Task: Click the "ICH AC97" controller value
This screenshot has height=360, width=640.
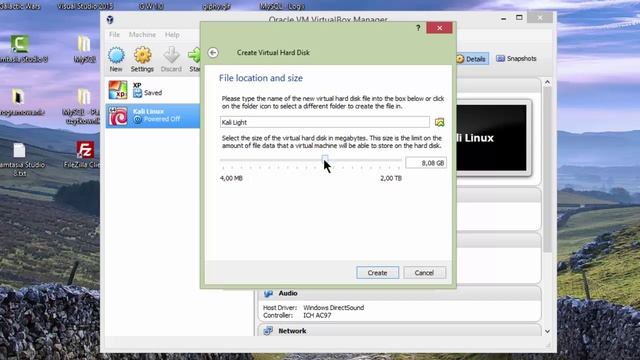Action: [x=317, y=316]
